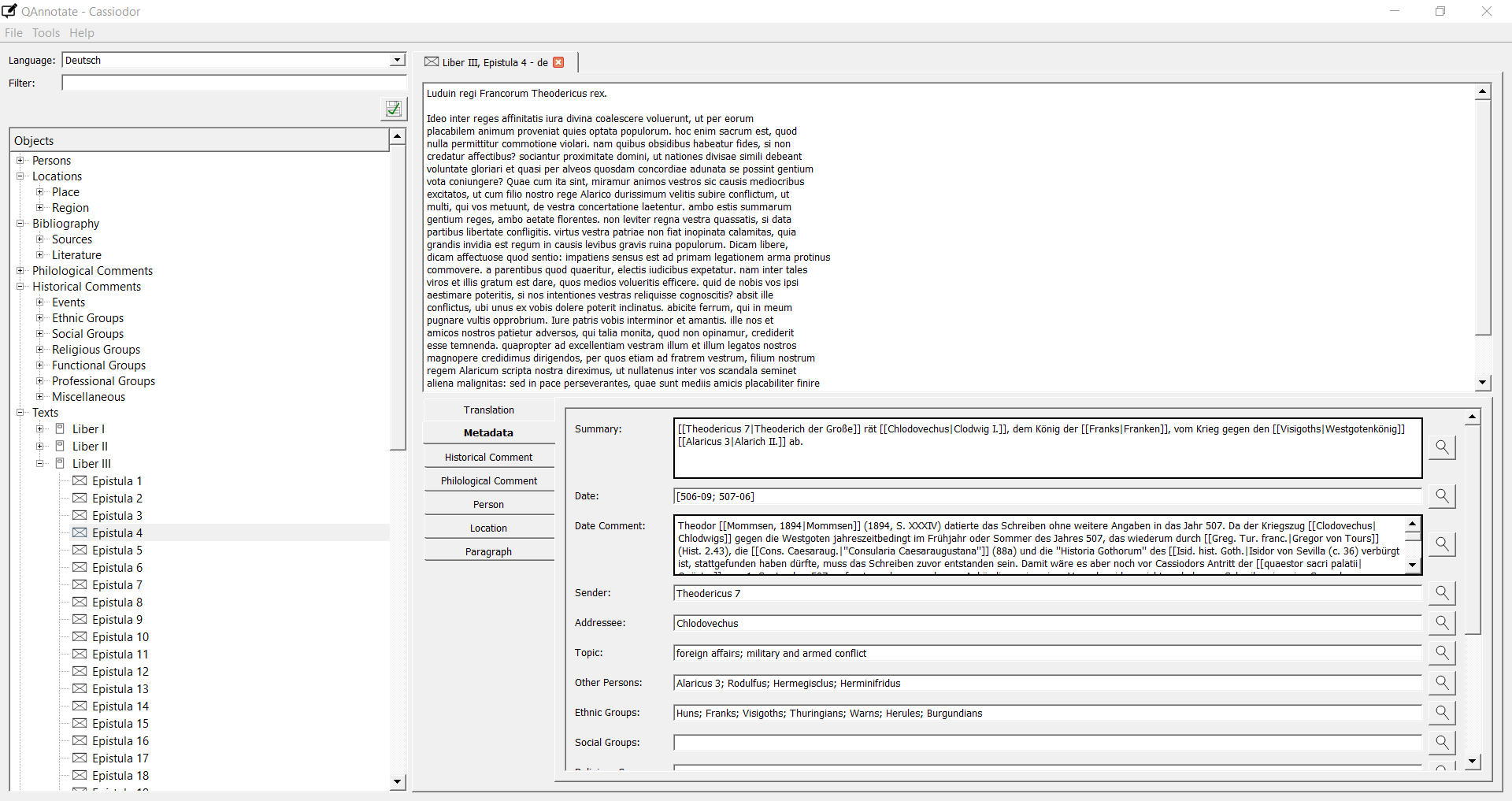This screenshot has height=801, width=1512.
Task: Click the magnifier icon beside Summary field
Action: point(1442,447)
